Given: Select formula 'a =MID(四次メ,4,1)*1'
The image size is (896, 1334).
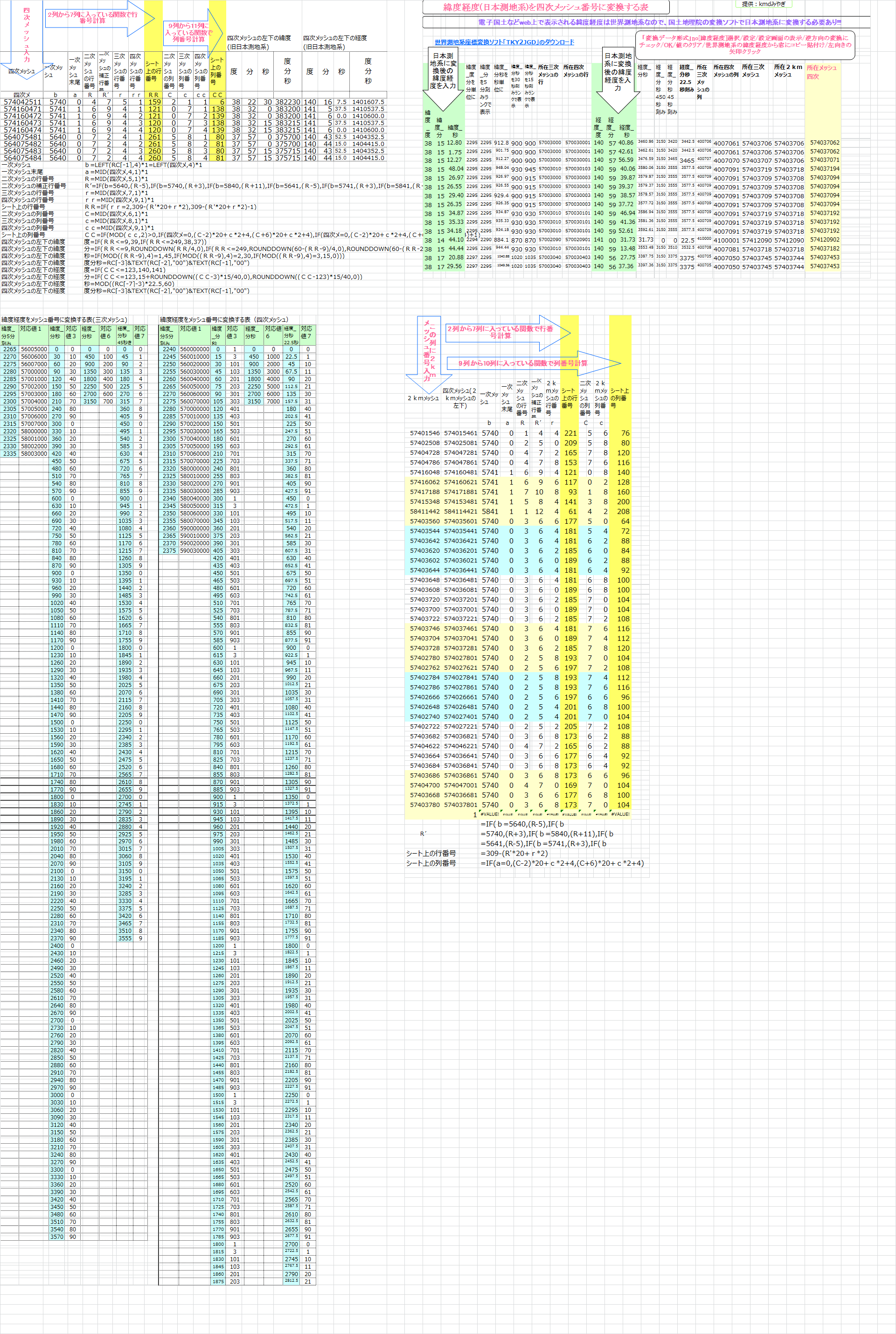Looking at the screenshot, I should point(117,172).
